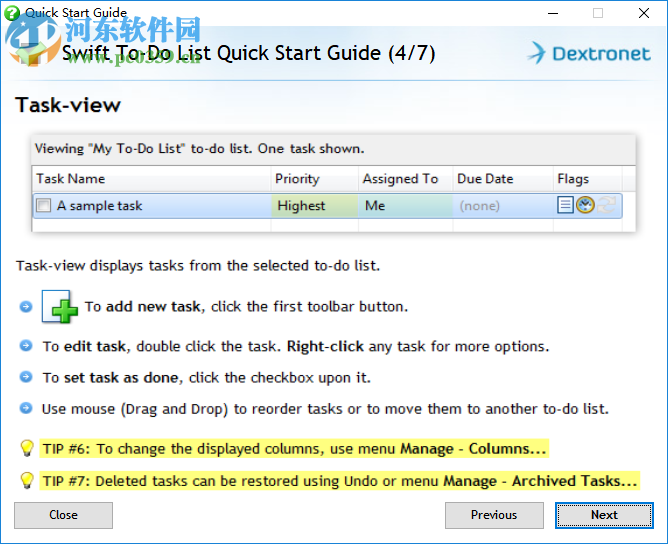Click the Task Name column header

(x=152, y=178)
